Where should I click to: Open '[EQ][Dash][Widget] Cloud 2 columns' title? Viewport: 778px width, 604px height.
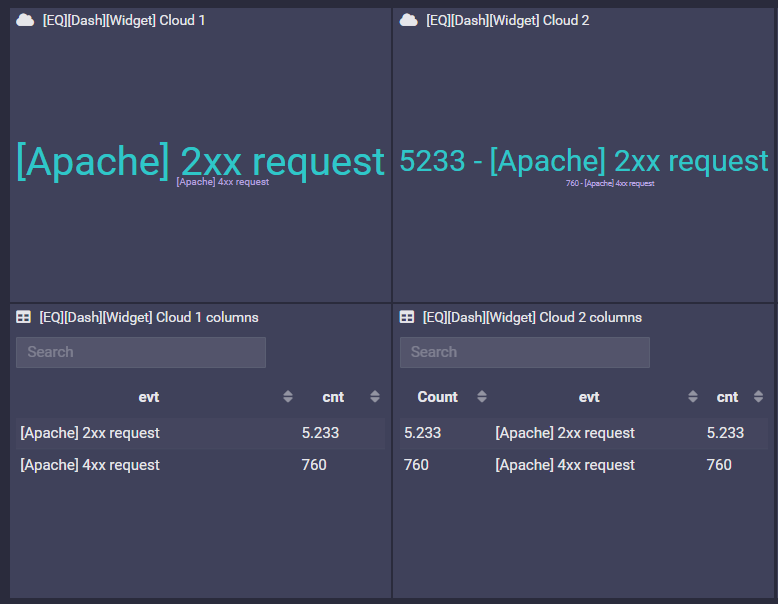pos(532,318)
